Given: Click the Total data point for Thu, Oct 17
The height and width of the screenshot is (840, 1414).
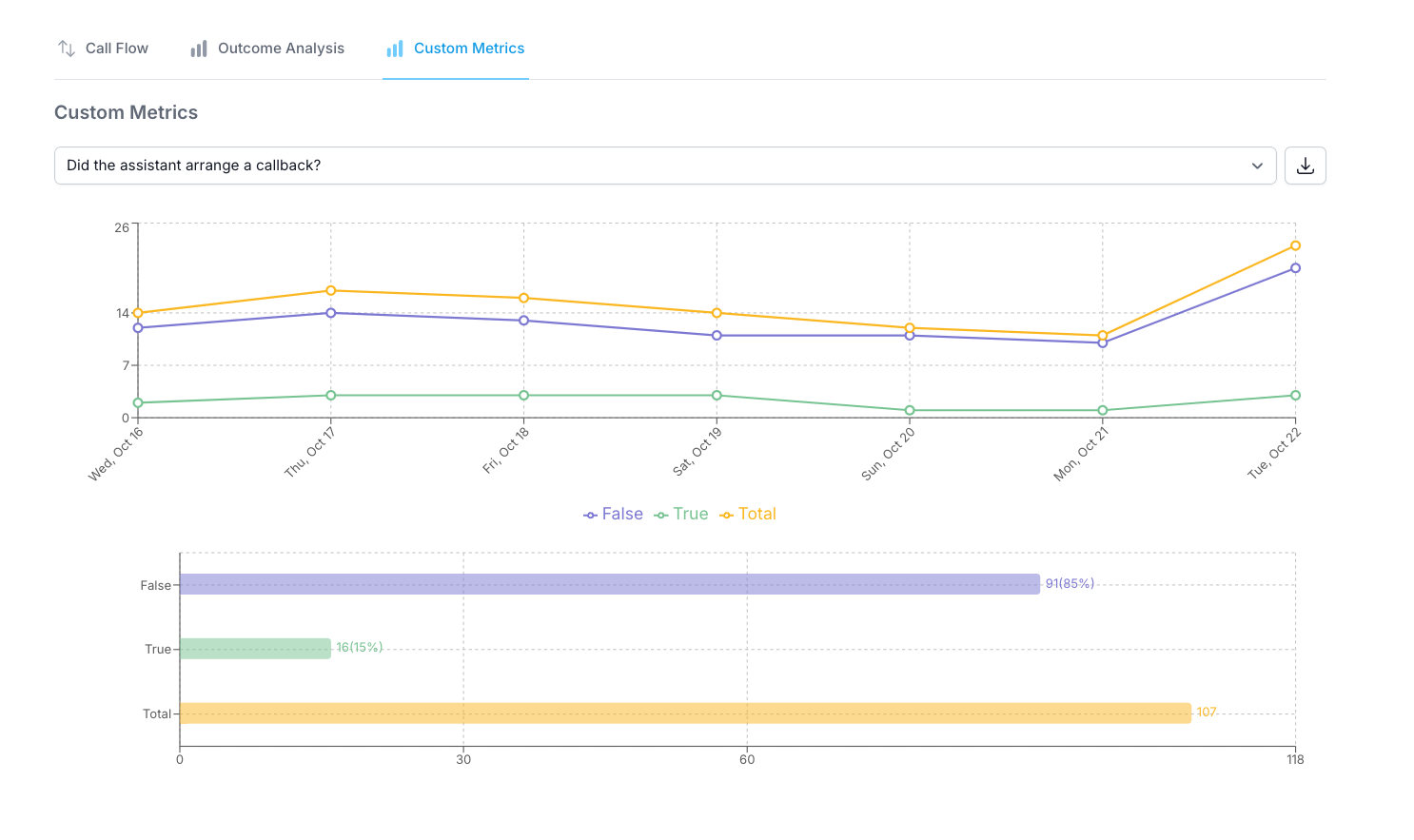Looking at the screenshot, I should click(x=331, y=290).
